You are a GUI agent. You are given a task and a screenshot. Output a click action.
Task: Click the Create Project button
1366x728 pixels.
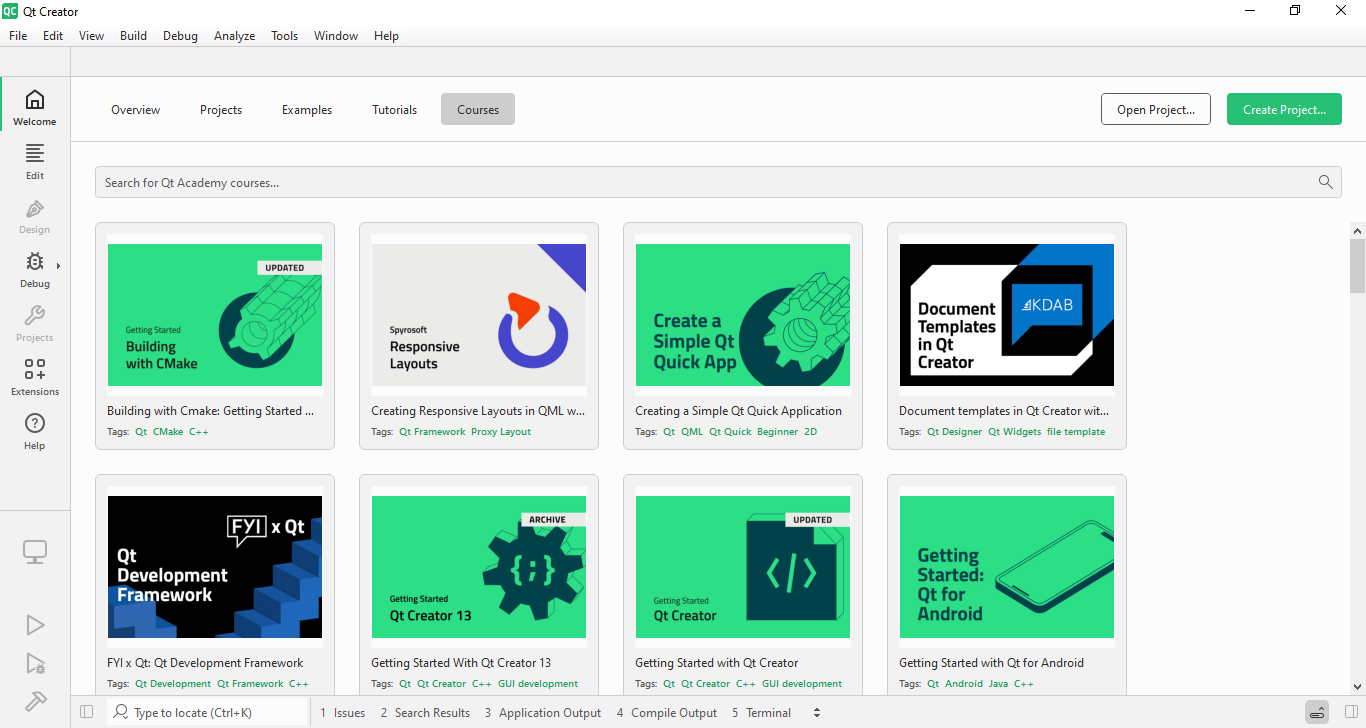click(1284, 110)
